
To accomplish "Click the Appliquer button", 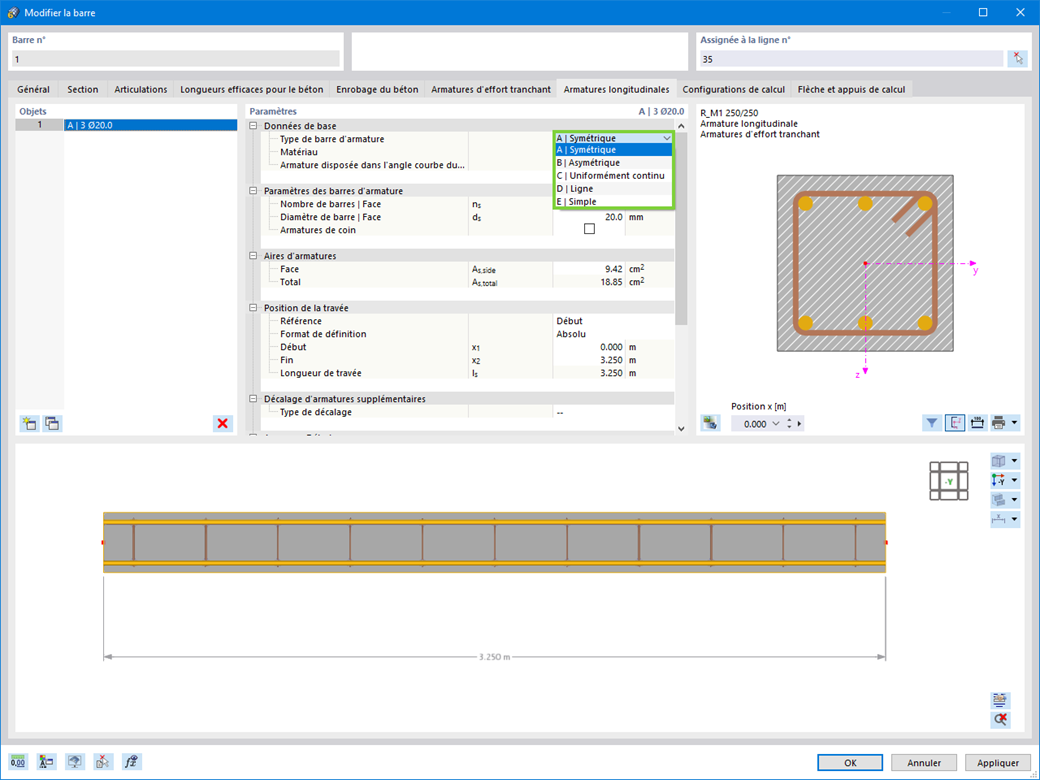I will pos(998,763).
